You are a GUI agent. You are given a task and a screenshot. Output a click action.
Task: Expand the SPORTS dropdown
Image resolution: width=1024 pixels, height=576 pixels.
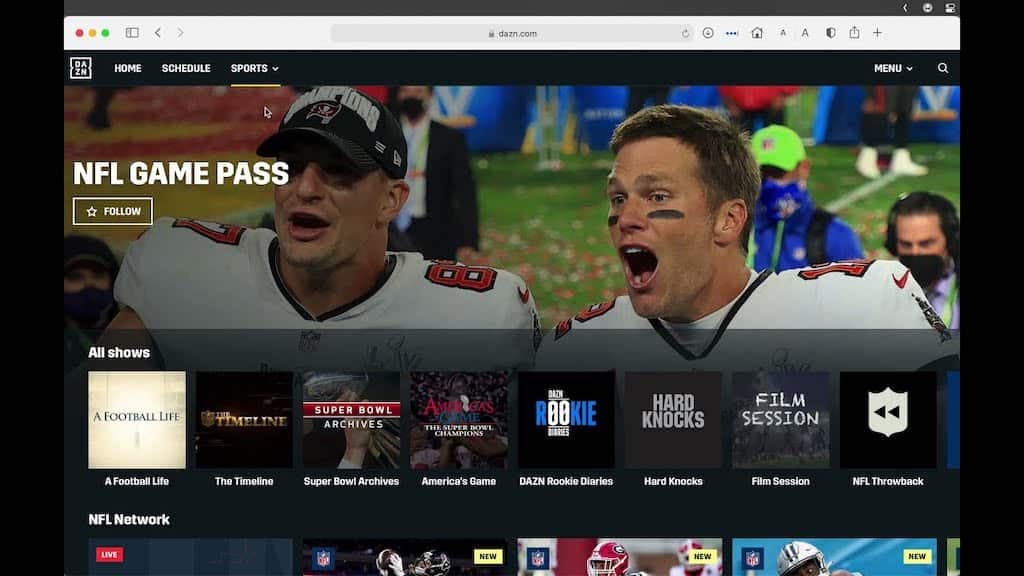(255, 68)
